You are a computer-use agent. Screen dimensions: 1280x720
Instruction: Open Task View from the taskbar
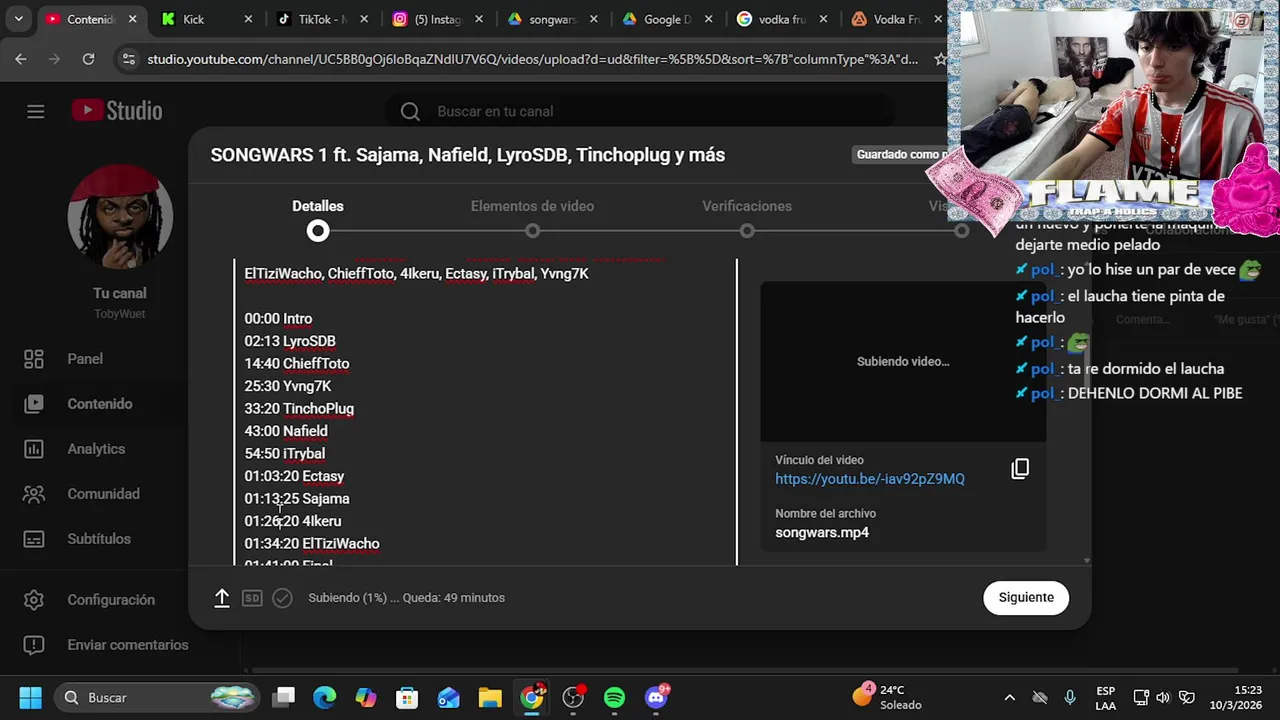pyautogui.click(x=285, y=697)
